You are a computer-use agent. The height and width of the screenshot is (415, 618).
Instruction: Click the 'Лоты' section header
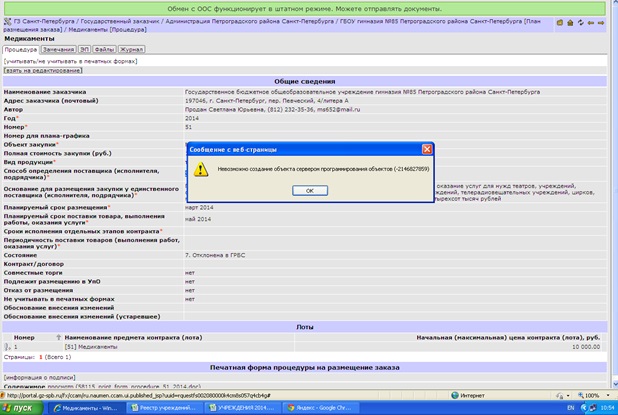pos(305,327)
